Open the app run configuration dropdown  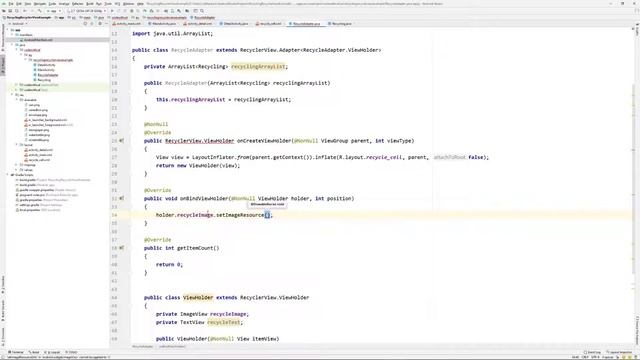coord(53,11)
